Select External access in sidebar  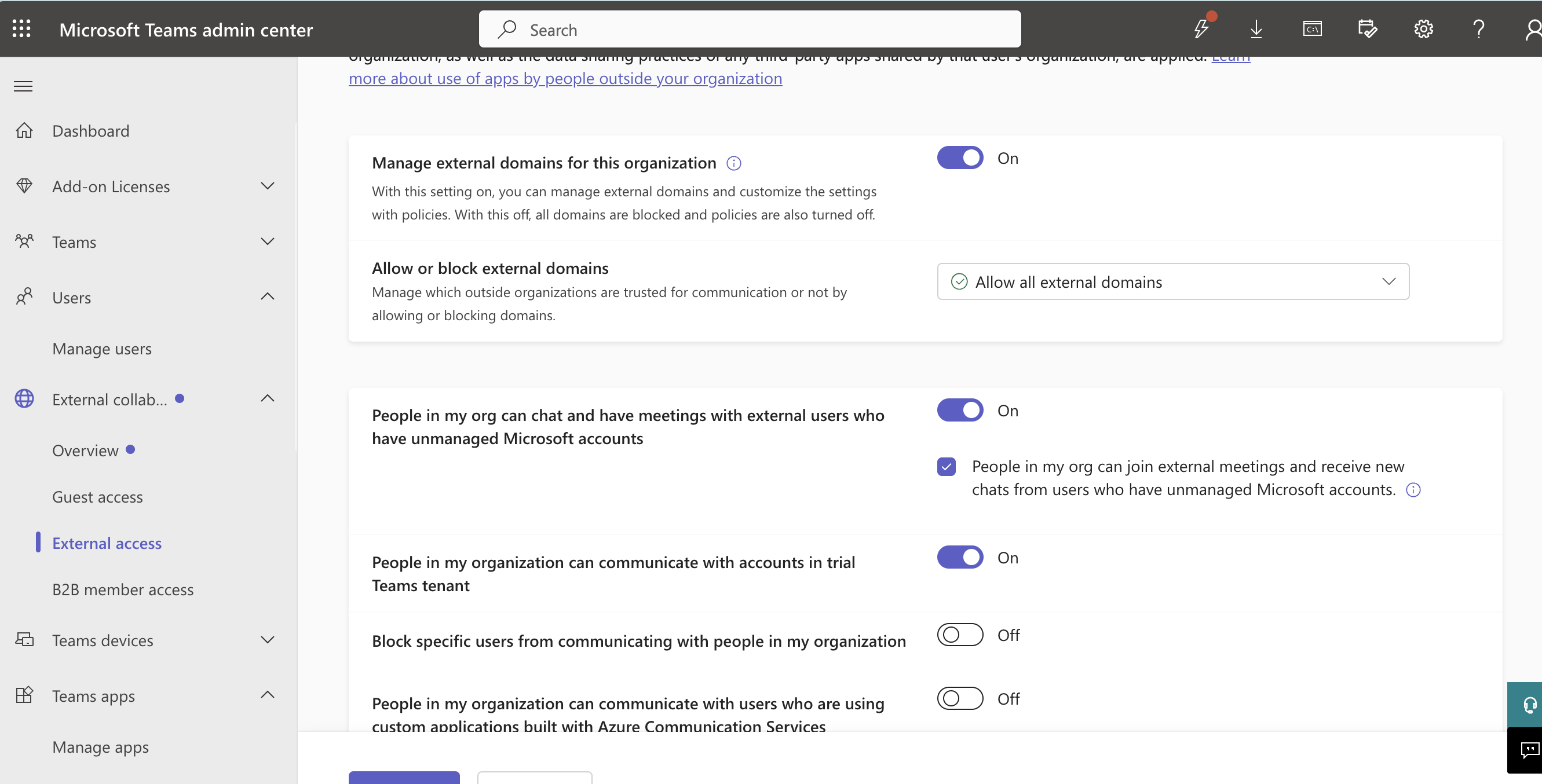(x=107, y=543)
